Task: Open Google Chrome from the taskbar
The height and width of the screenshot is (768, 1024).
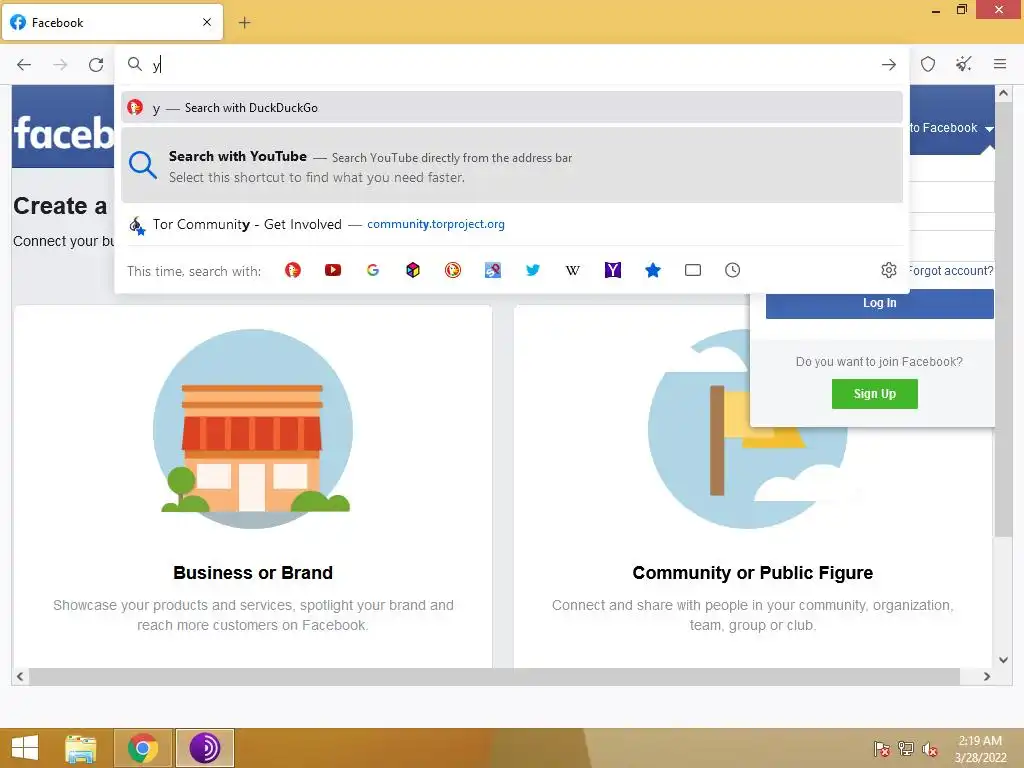Action: (143, 748)
